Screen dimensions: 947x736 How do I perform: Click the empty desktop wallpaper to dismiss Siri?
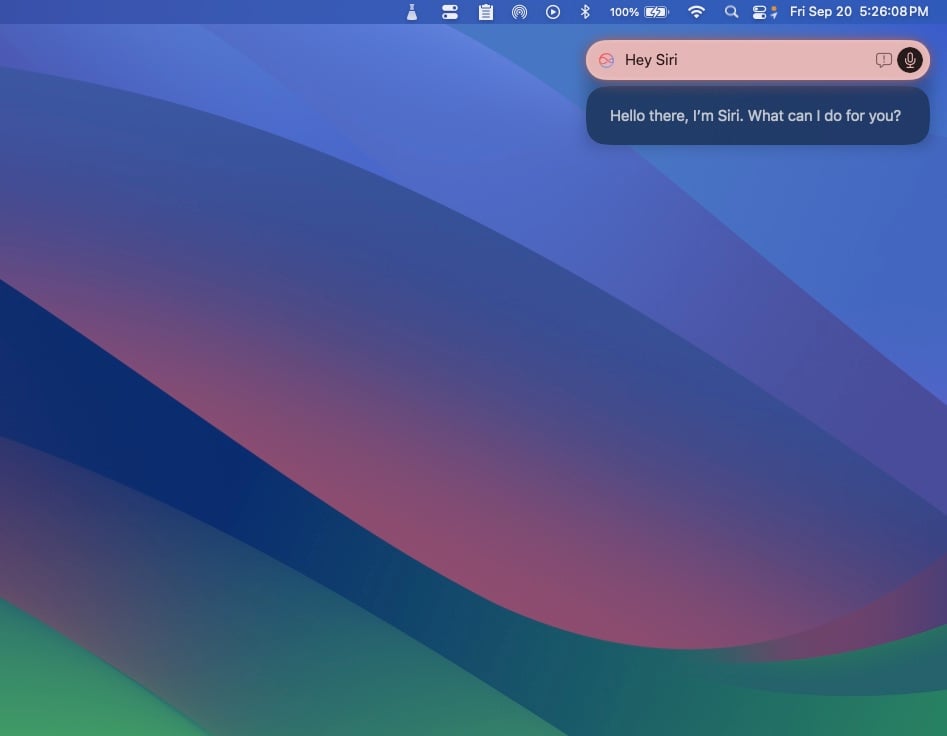click(x=300, y=400)
